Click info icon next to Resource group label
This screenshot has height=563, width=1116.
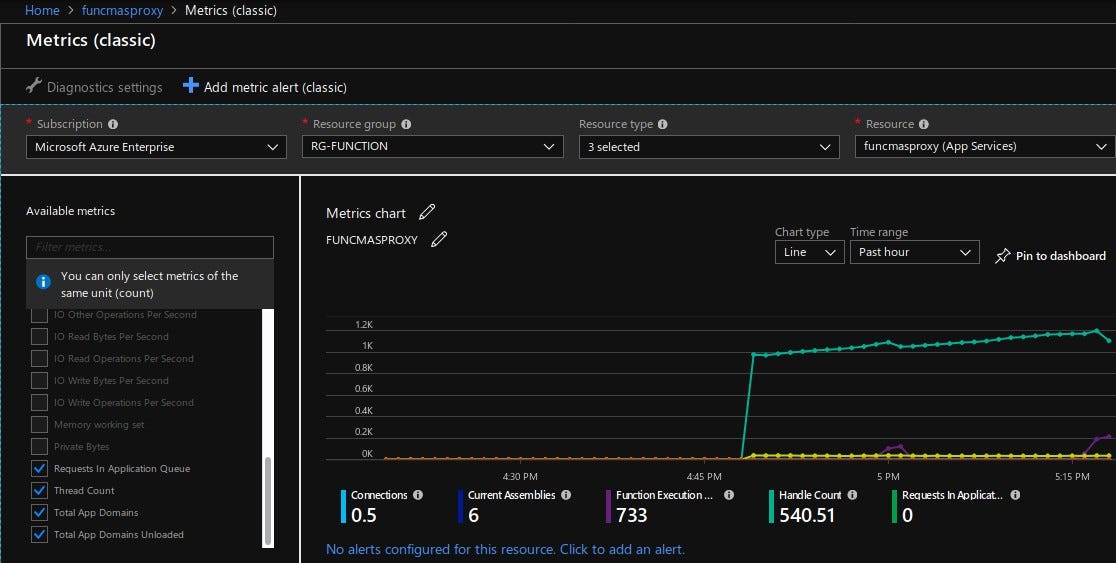click(406, 124)
